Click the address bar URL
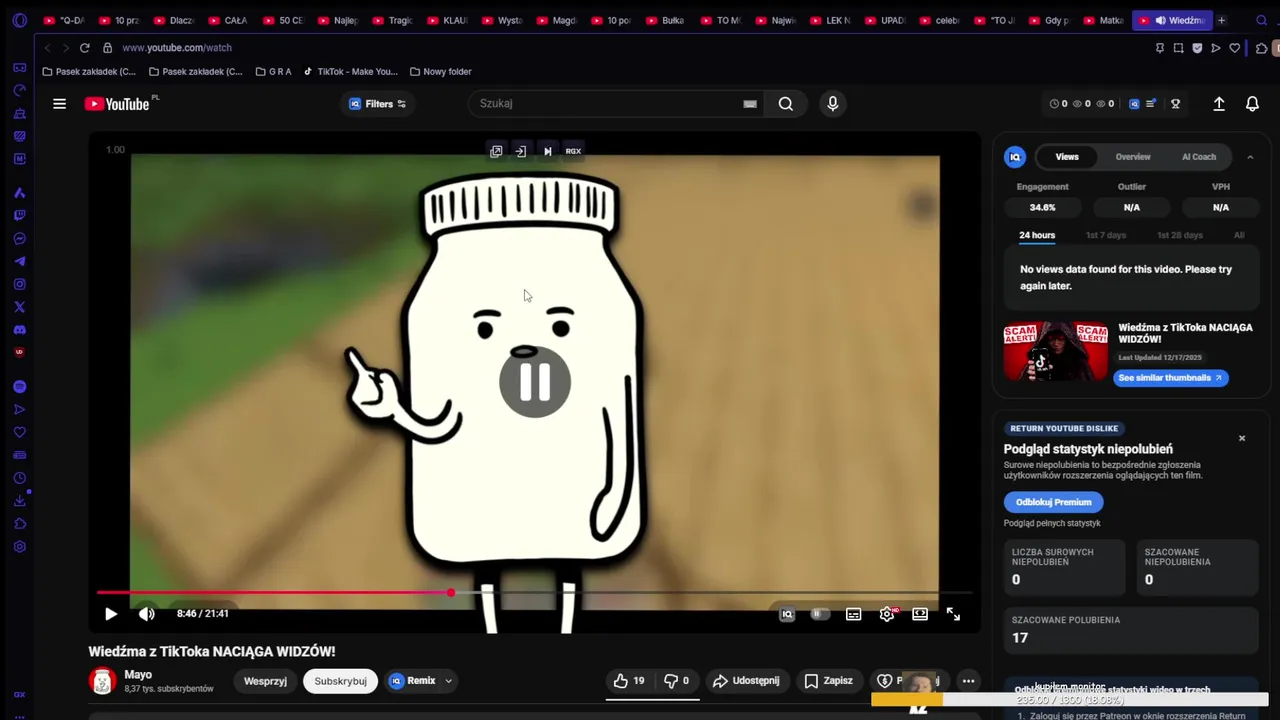Viewport: 1280px width, 720px height. point(177,48)
